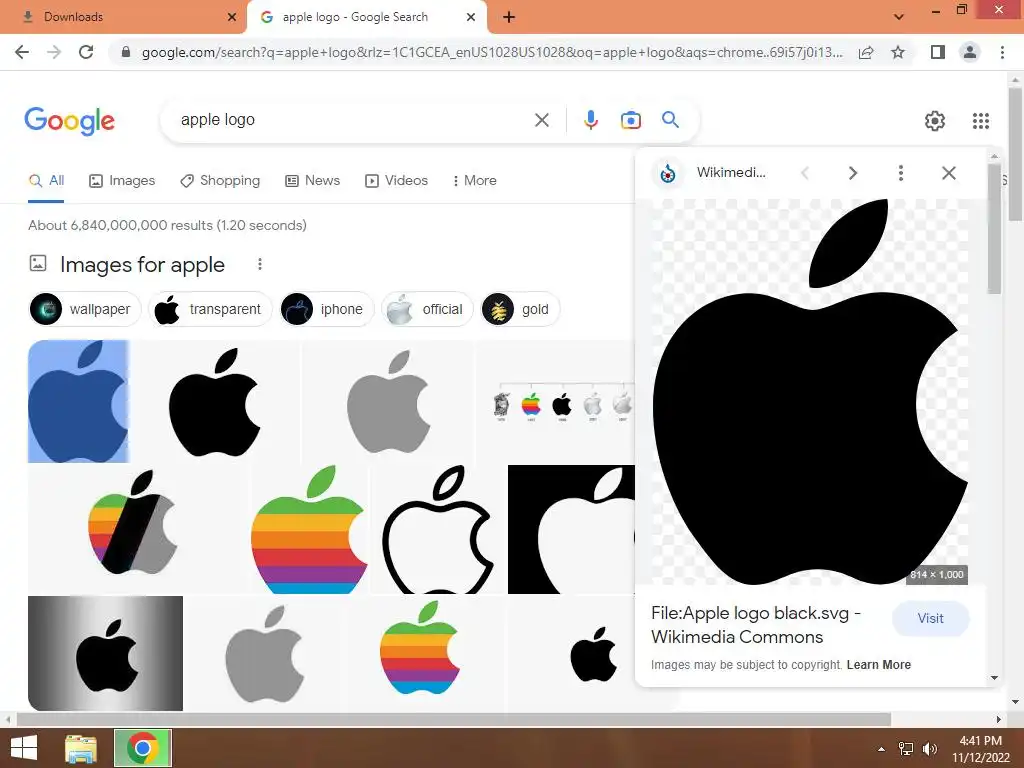
Task: Open File:Apple logo black.svg title link
Action: [x=756, y=625]
